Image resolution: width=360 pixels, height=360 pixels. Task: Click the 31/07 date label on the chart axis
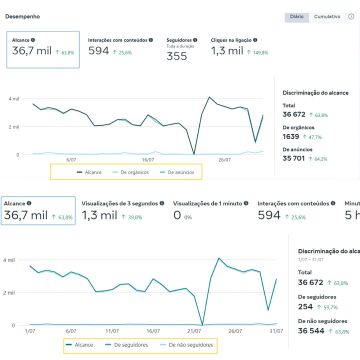point(276,331)
